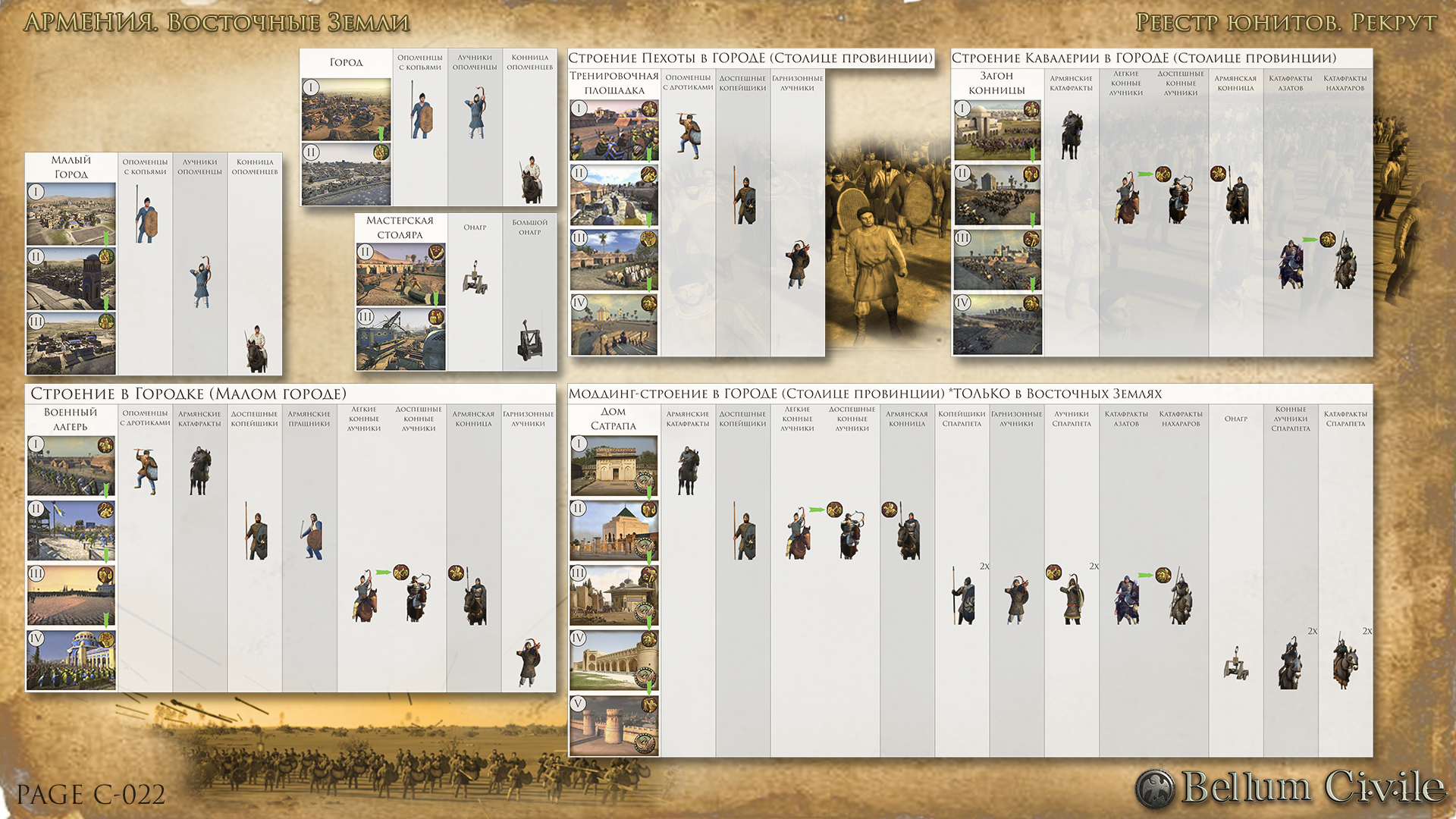This screenshot has height=819, width=1456.
Task: Click the 'Мастерская столяра' building label
Action: tap(400, 227)
